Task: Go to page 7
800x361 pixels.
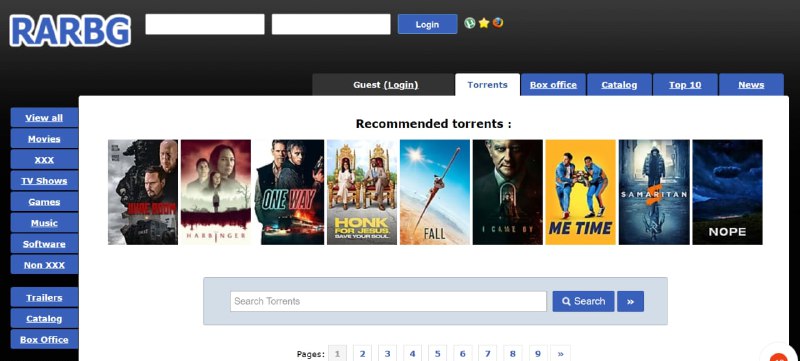Action: [x=487, y=353]
